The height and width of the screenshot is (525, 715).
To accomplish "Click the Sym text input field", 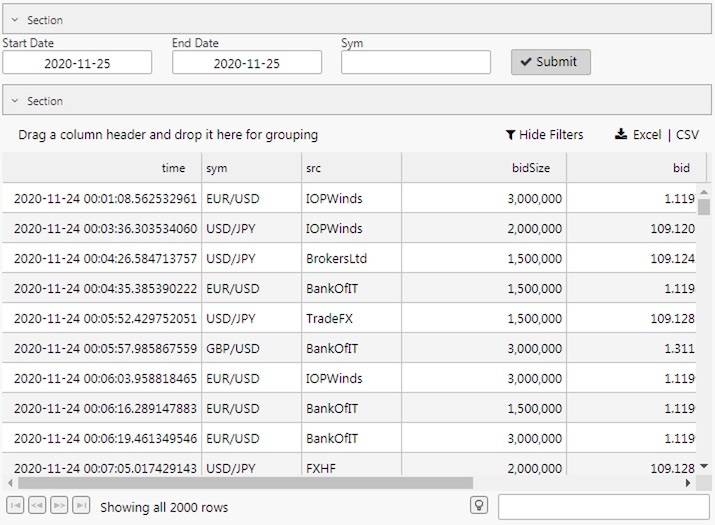I will [x=415, y=63].
